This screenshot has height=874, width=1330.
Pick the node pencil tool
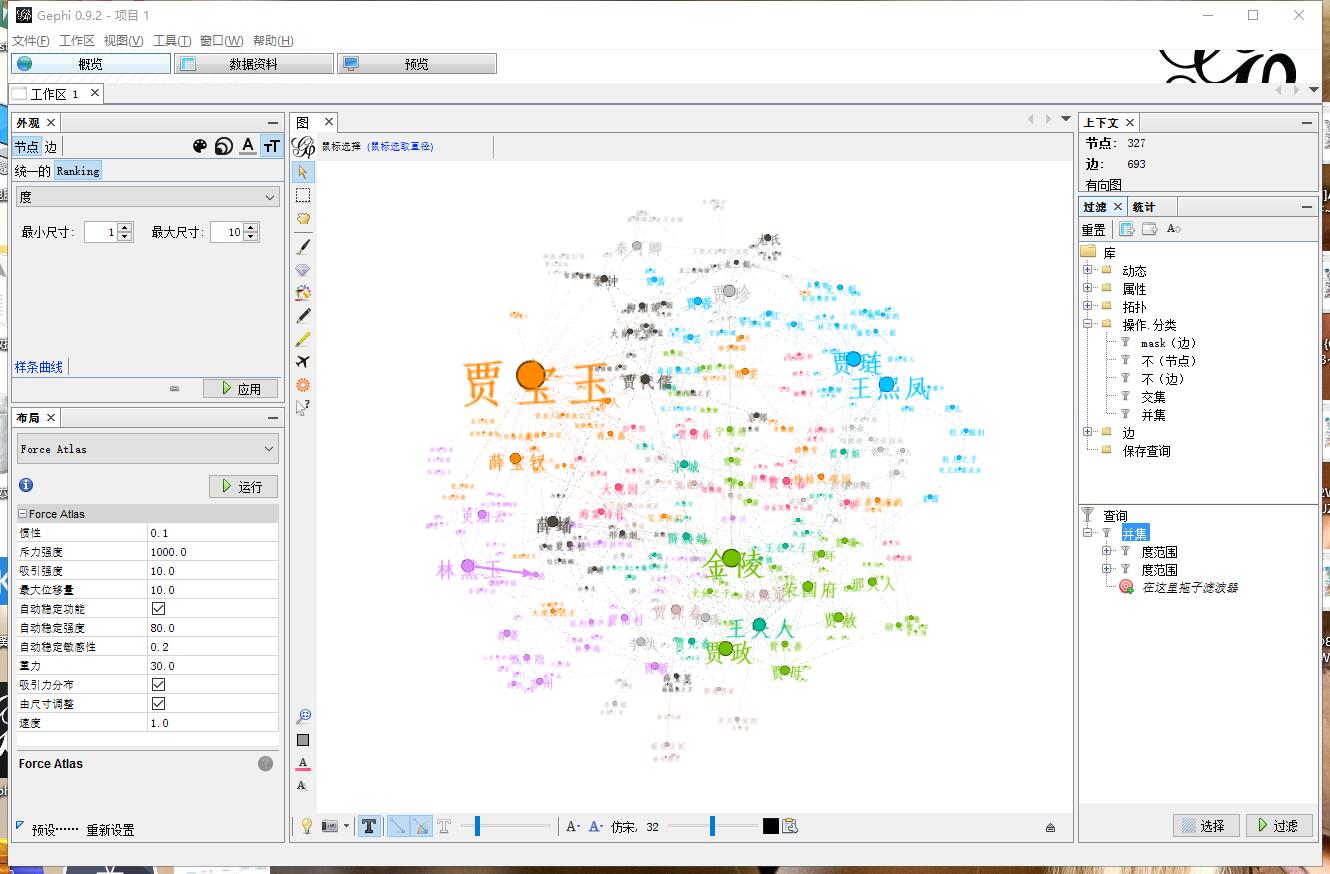pos(303,316)
